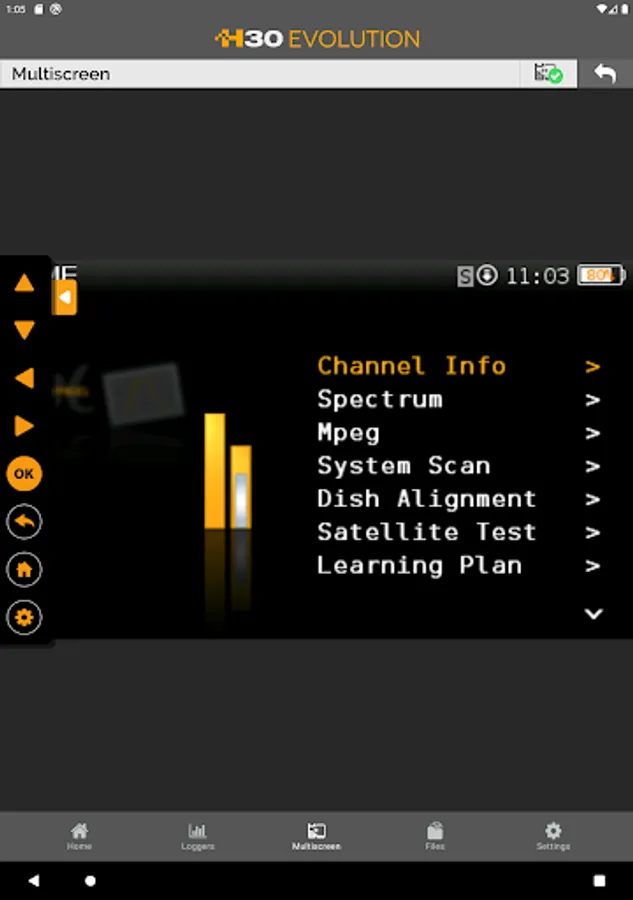Tap the orange right arrow control
The image size is (633, 900).
(x=24, y=426)
